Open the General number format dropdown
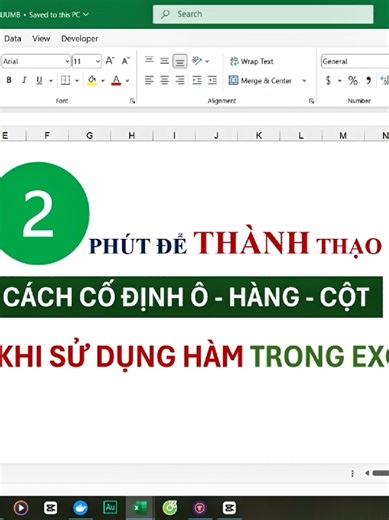Image resolution: width=389 pixels, height=520 pixels. 355,61
